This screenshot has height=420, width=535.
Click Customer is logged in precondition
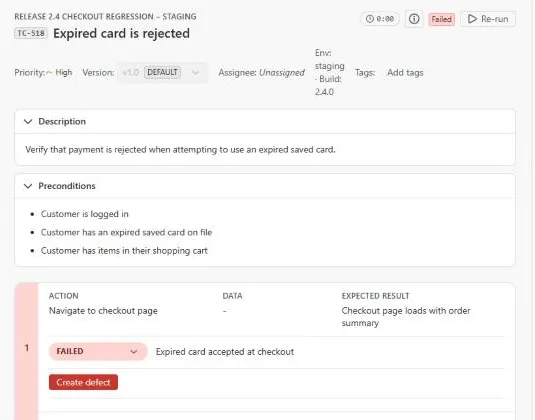tap(85, 214)
